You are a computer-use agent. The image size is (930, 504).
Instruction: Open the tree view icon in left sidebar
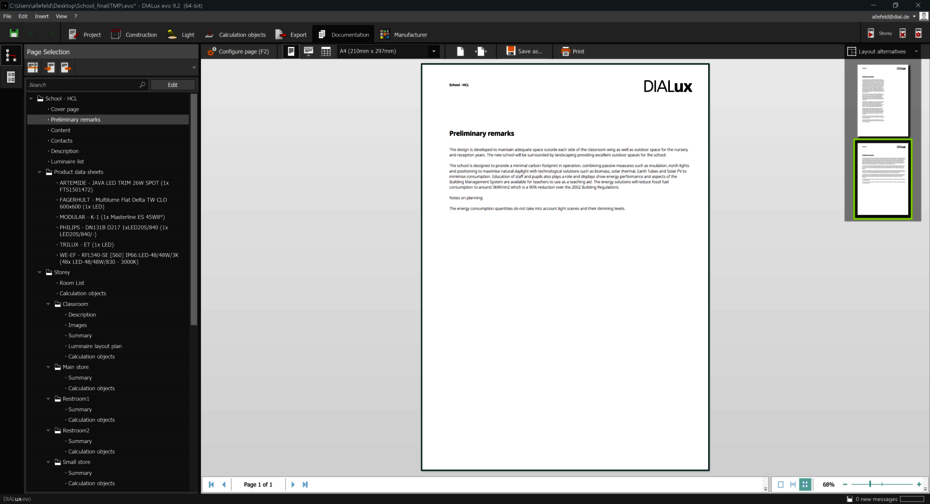pyautogui.click(x=11, y=56)
